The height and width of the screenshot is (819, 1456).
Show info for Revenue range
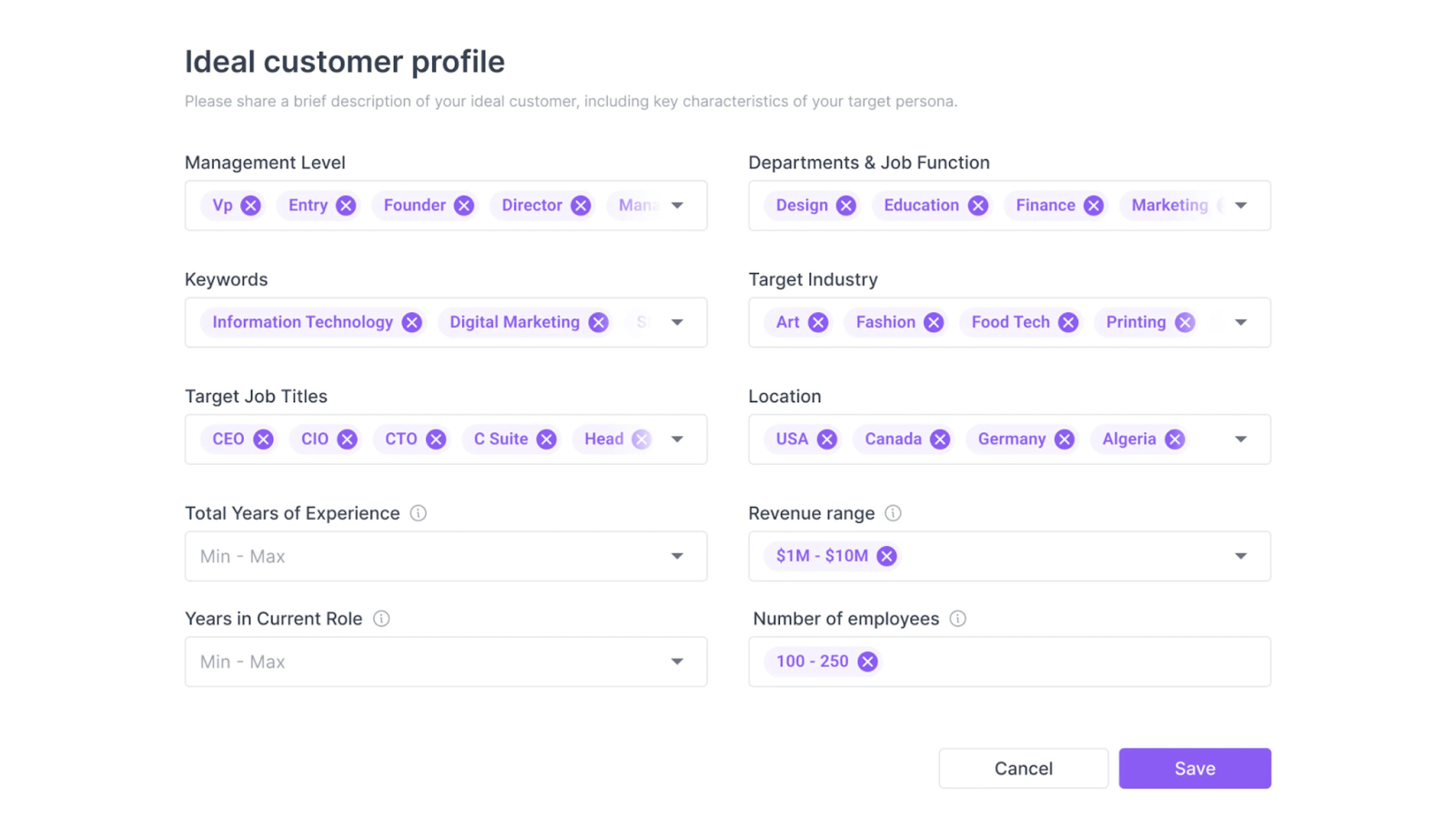893,513
